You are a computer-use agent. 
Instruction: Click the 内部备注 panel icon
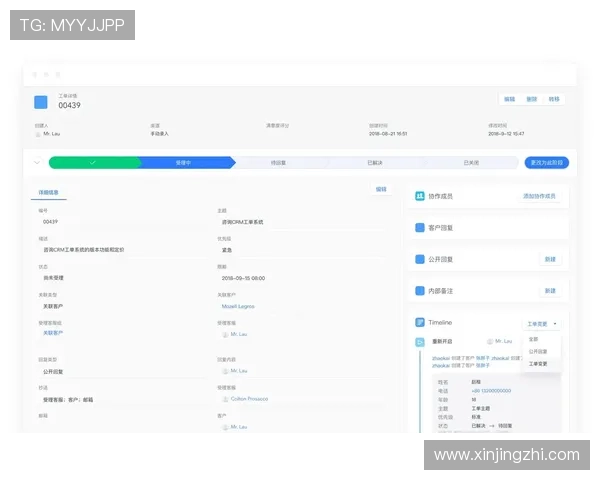click(x=420, y=291)
